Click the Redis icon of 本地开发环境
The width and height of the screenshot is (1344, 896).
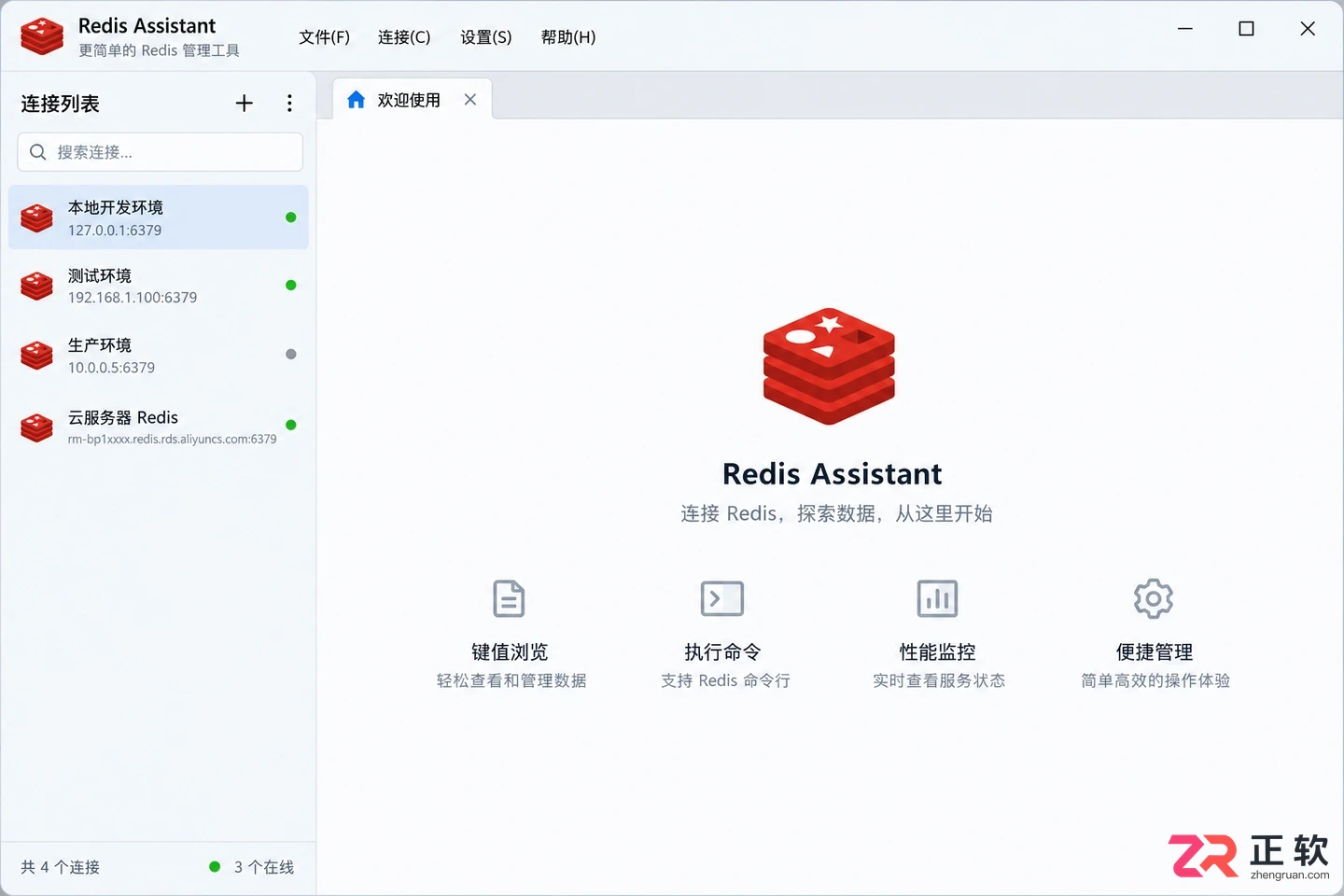click(x=36, y=217)
